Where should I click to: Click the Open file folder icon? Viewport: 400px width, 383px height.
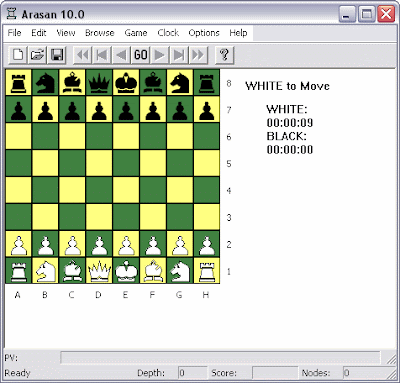coord(37,55)
